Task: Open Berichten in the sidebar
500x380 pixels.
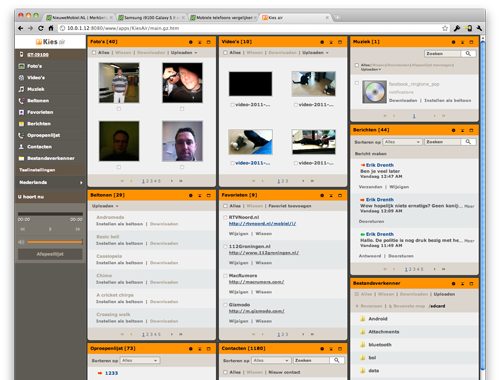Action: (x=39, y=124)
